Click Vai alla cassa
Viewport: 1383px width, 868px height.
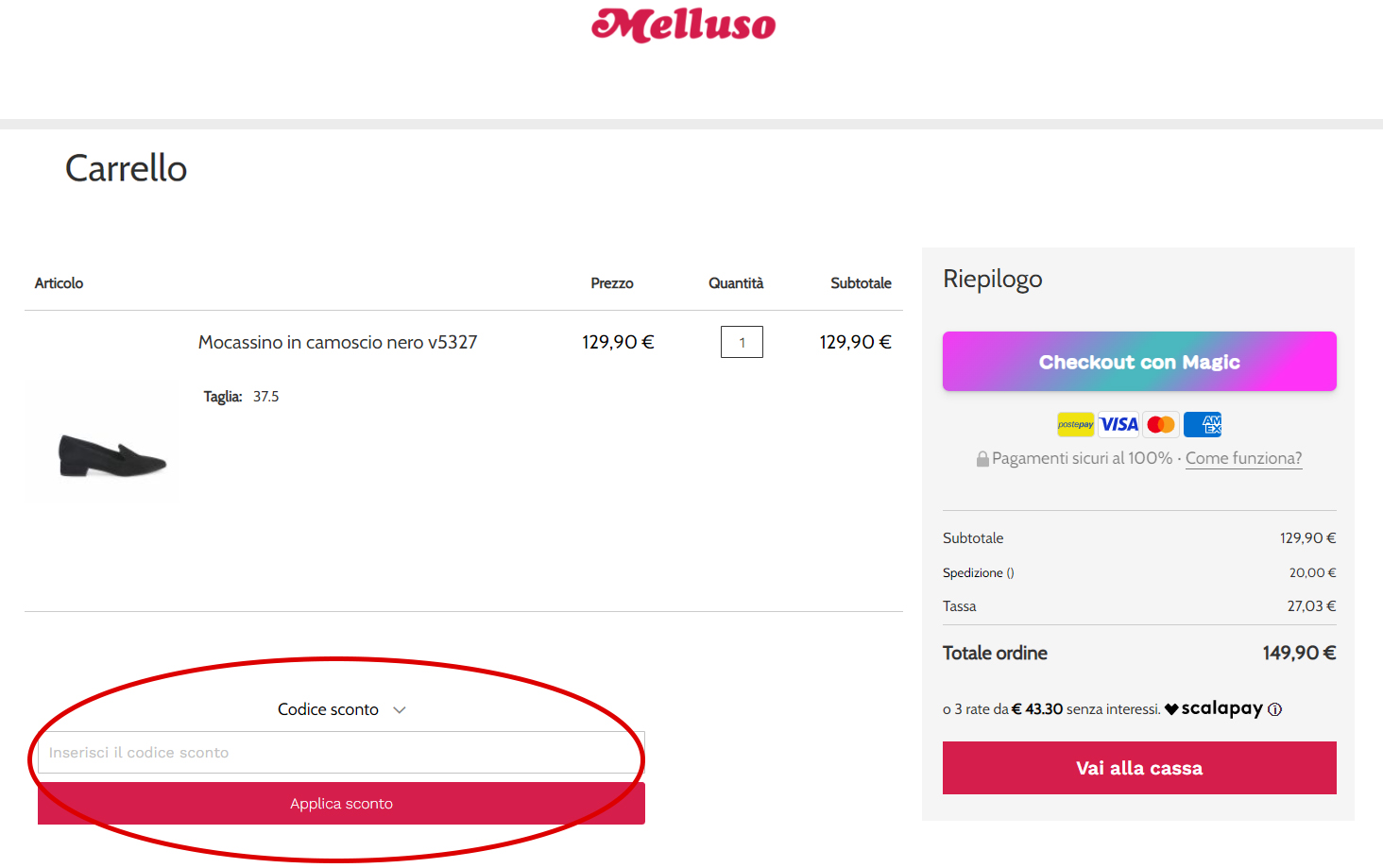tap(1138, 767)
